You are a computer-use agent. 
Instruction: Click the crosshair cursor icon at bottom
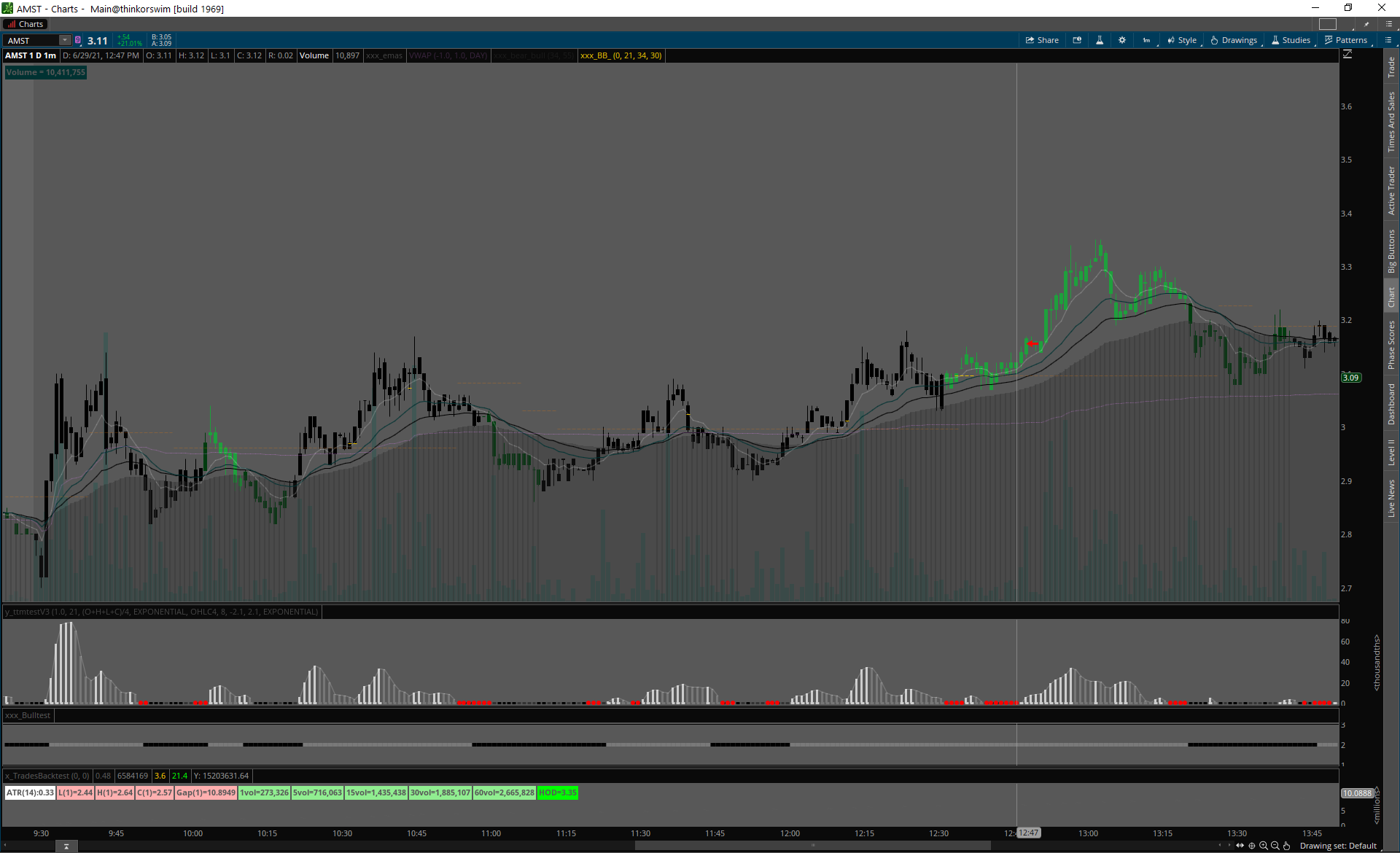pyautogui.click(x=1252, y=846)
